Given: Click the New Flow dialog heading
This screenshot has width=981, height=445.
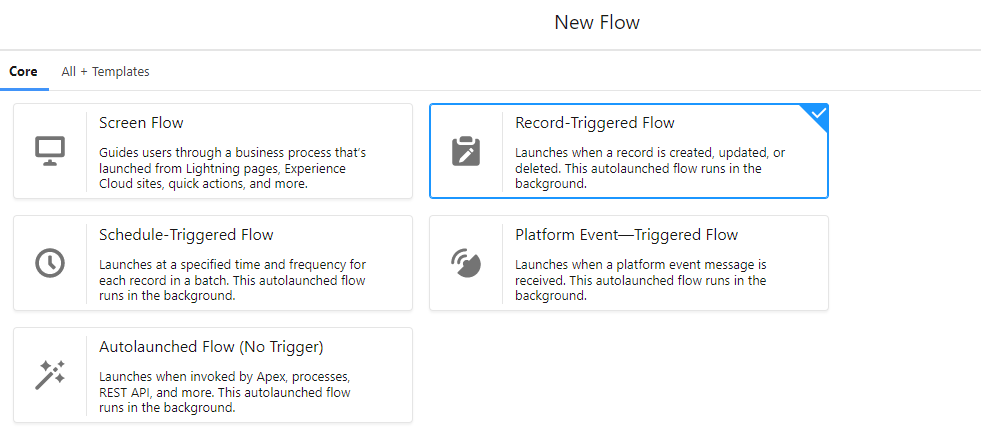Looking at the screenshot, I should (x=597, y=22).
